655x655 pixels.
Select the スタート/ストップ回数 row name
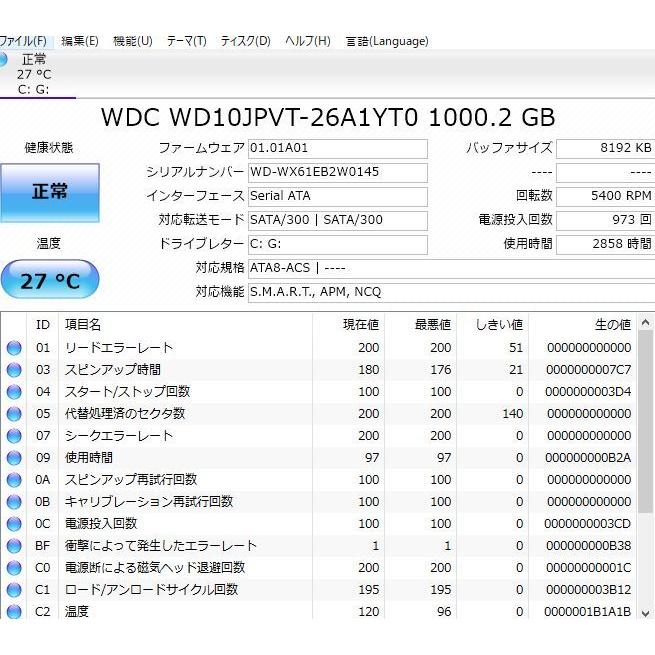tap(127, 392)
